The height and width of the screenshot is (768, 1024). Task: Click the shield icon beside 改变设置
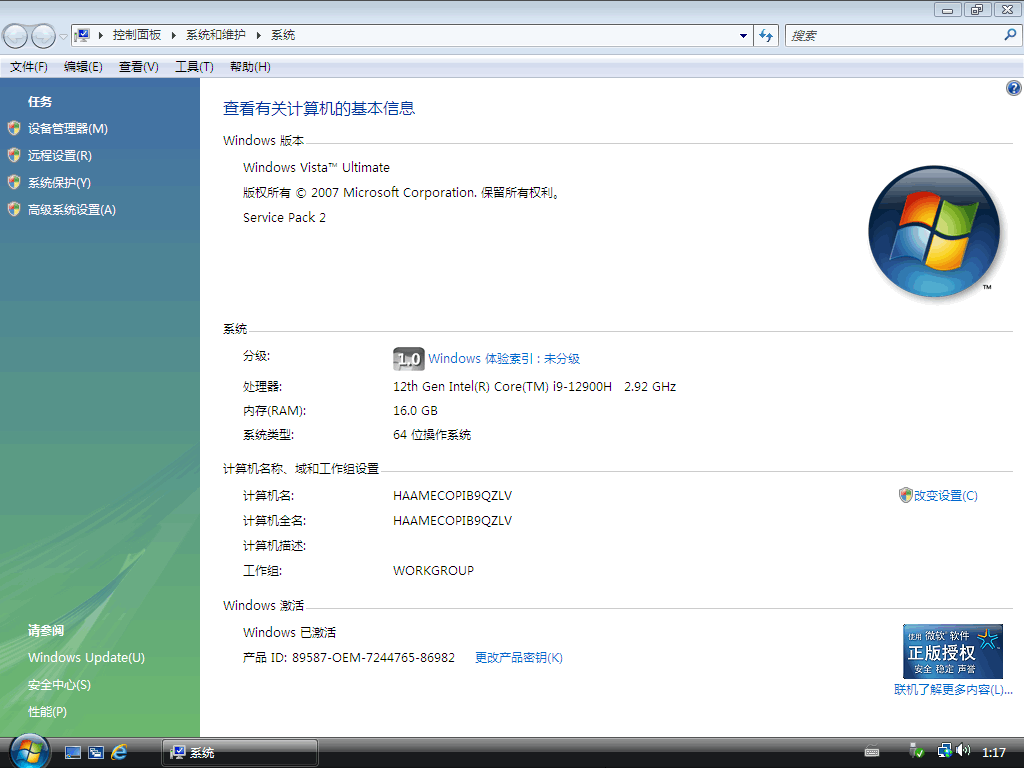point(905,495)
